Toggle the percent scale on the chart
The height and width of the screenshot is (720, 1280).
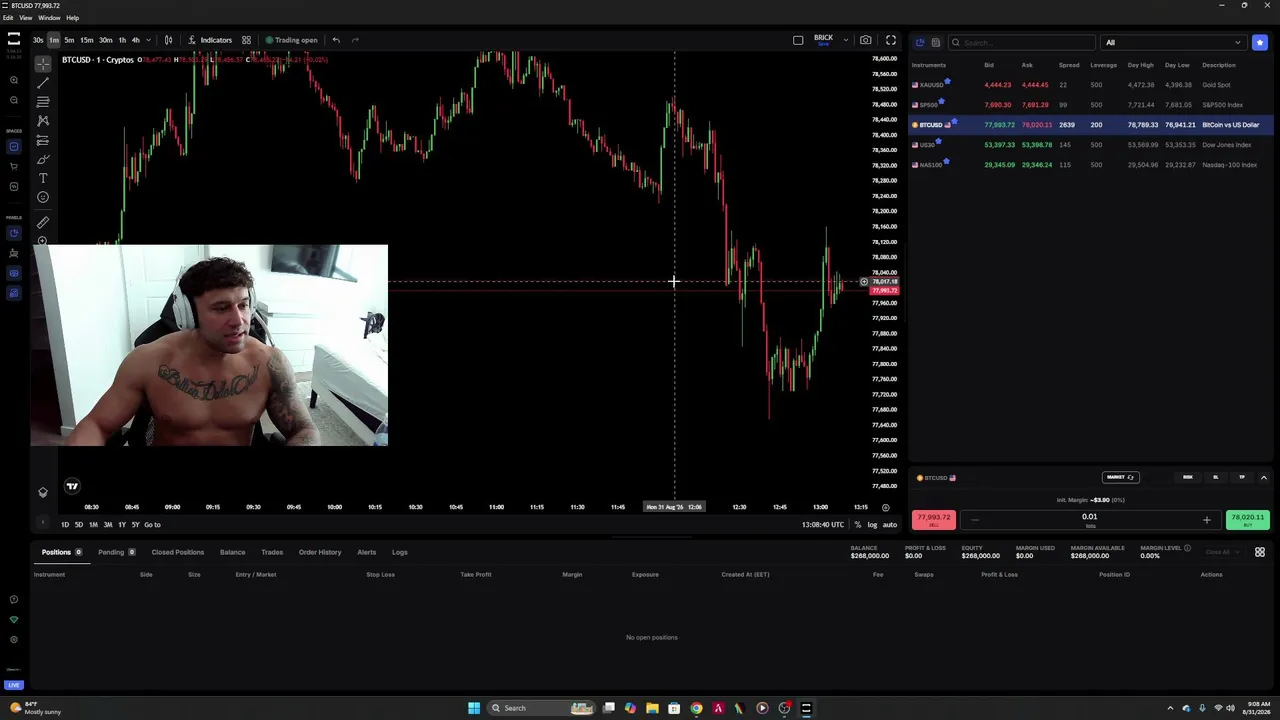click(x=857, y=525)
